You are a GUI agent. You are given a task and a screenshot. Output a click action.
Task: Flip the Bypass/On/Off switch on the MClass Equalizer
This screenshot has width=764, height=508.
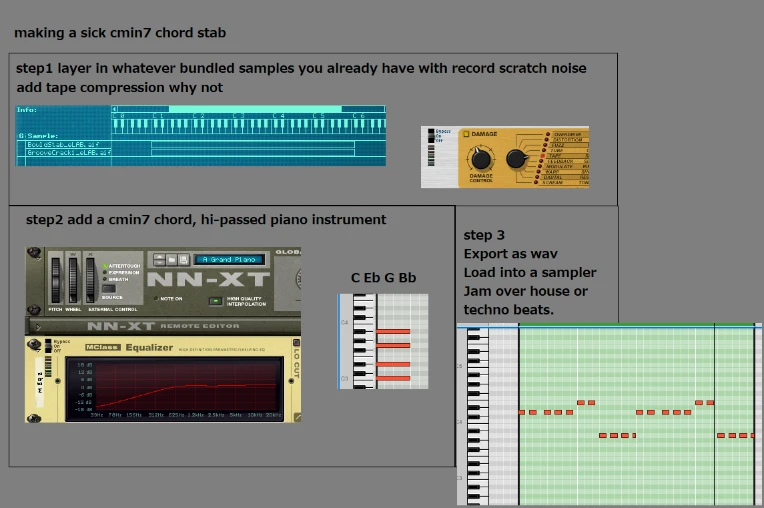coord(48,345)
